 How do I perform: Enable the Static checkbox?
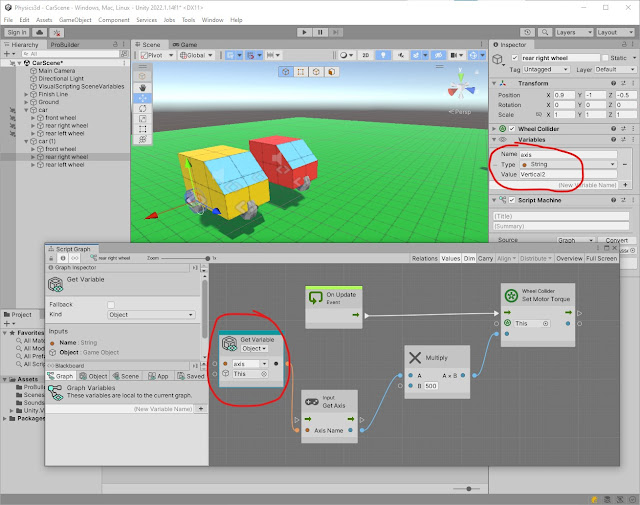[x=605, y=58]
